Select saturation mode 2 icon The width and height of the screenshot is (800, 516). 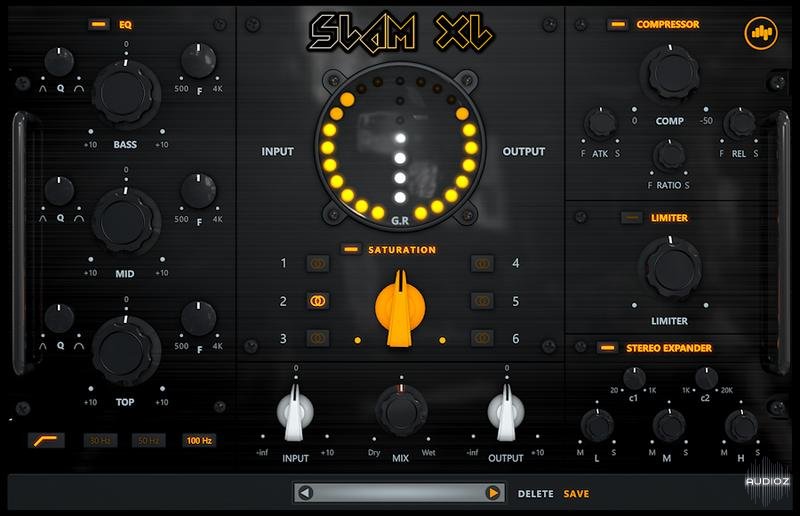317,301
